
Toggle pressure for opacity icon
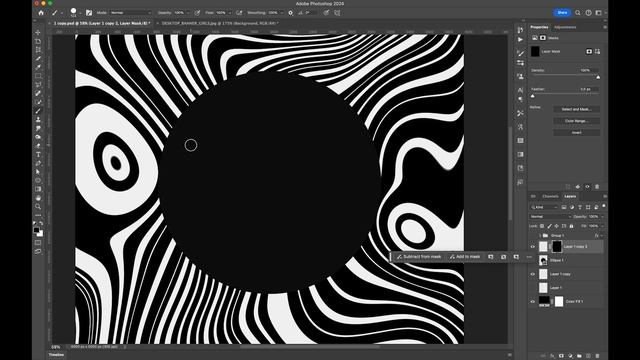point(197,13)
